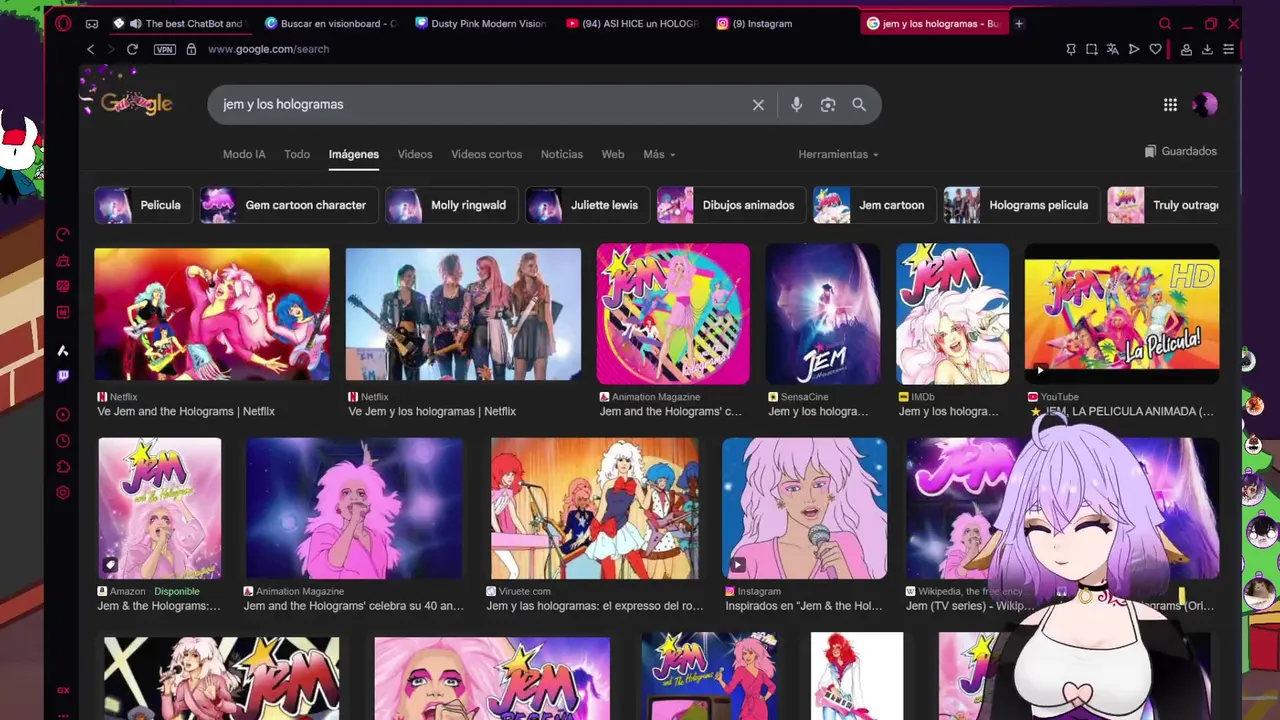Screen dimensions: 1280x720
Task: Expand the Más dropdown menu
Action: pyautogui.click(x=659, y=154)
